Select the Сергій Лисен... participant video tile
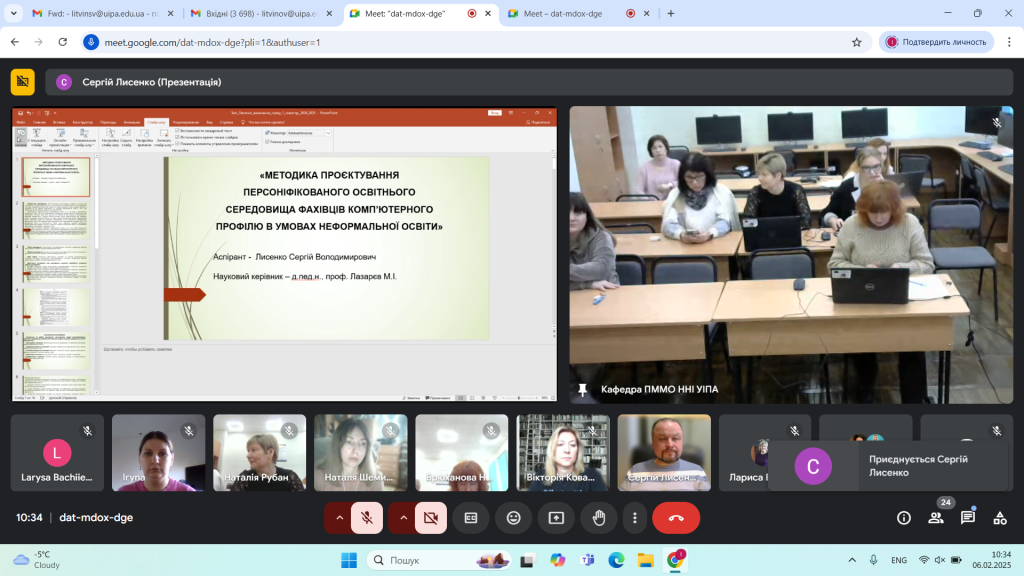This screenshot has height=576, width=1024. point(664,453)
